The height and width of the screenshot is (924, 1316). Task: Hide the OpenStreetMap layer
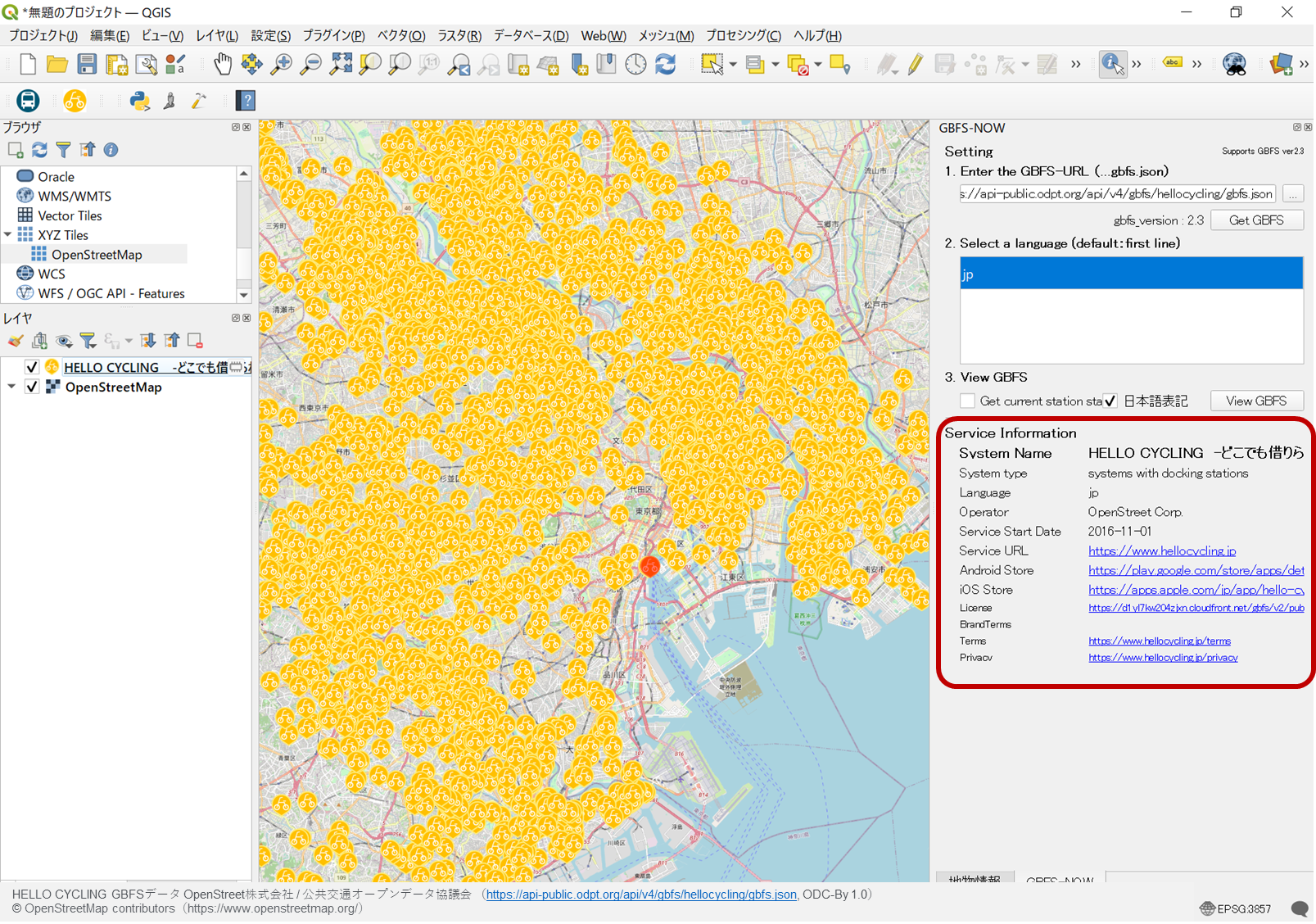point(32,386)
